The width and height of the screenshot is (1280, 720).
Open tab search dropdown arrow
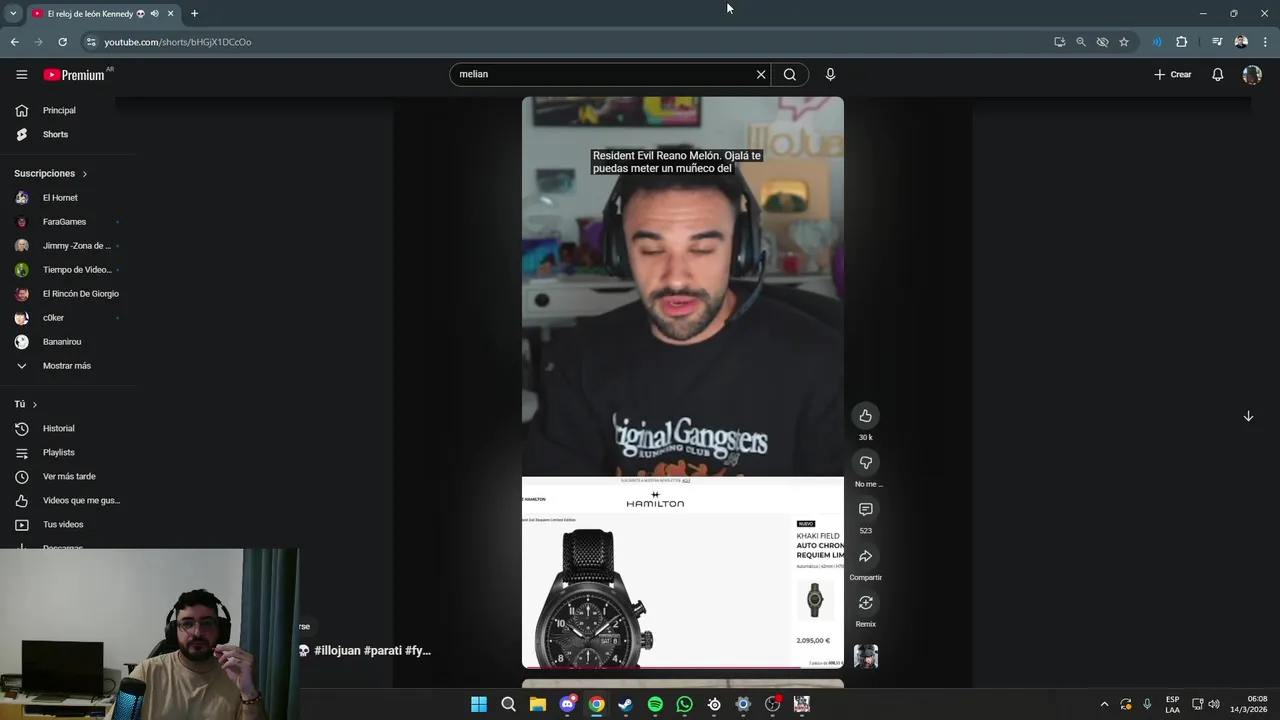click(12, 13)
